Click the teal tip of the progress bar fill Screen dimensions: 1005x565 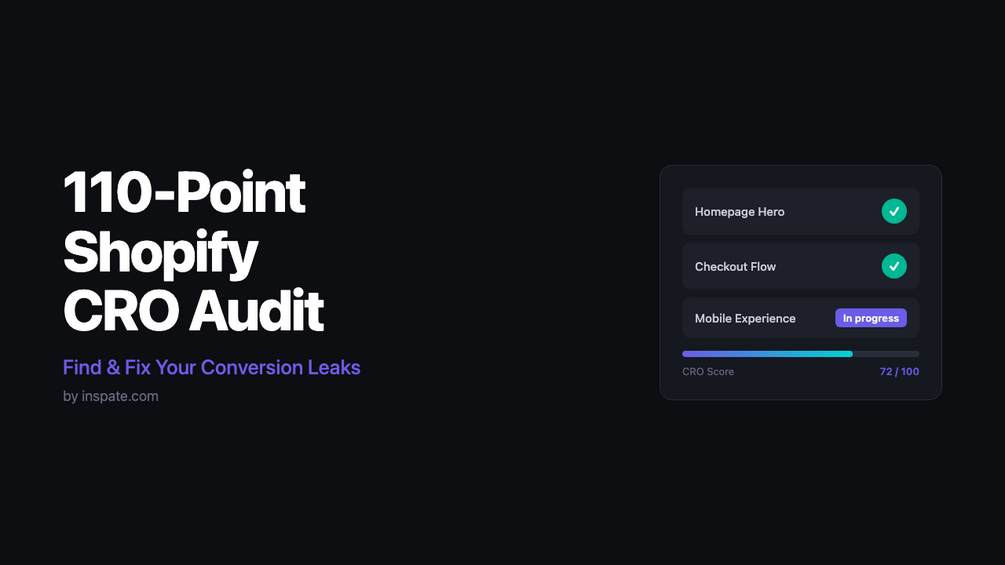843,354
